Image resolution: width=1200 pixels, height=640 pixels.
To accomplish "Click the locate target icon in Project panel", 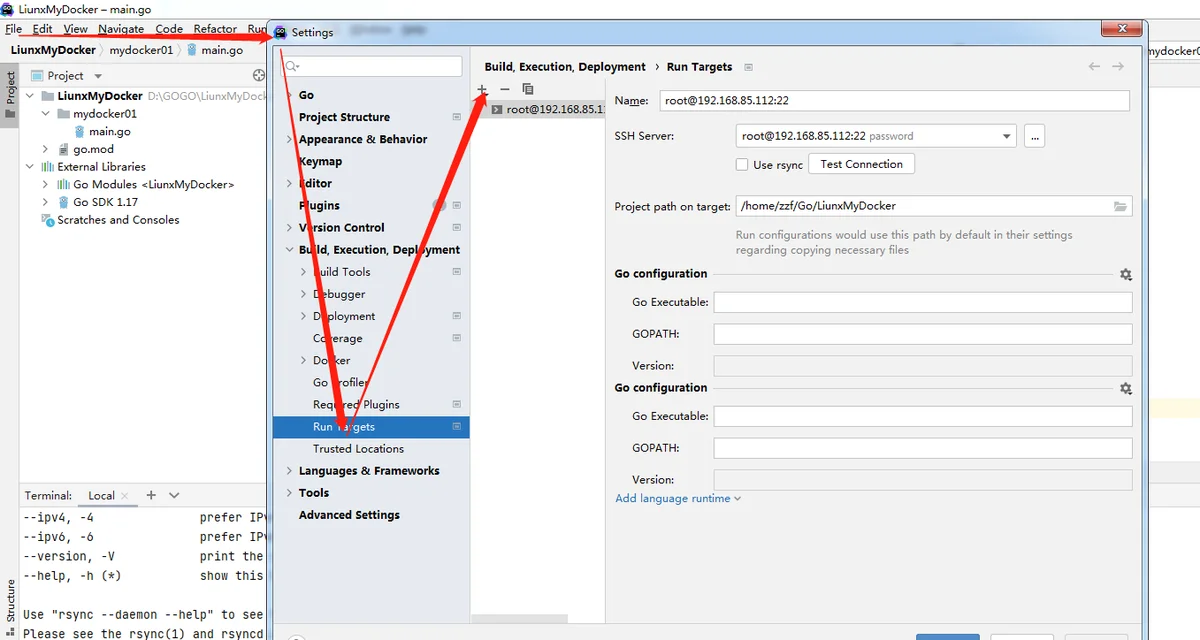I will [259, 75].
